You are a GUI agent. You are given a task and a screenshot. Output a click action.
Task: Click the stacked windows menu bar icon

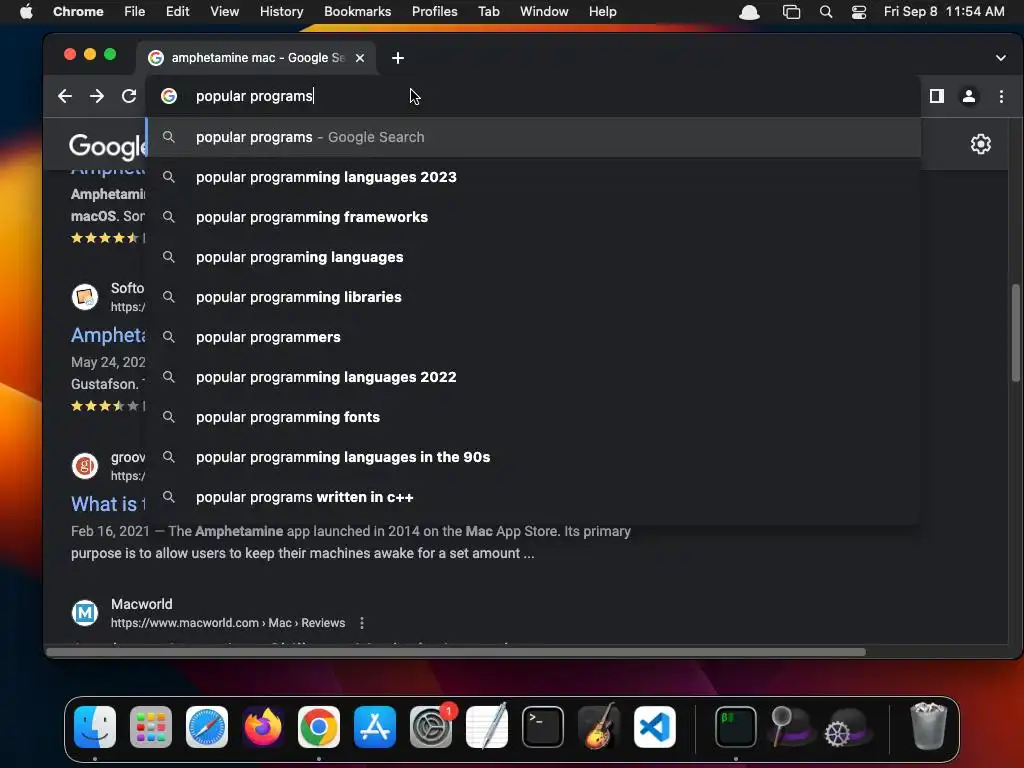[x=791, y=12]
